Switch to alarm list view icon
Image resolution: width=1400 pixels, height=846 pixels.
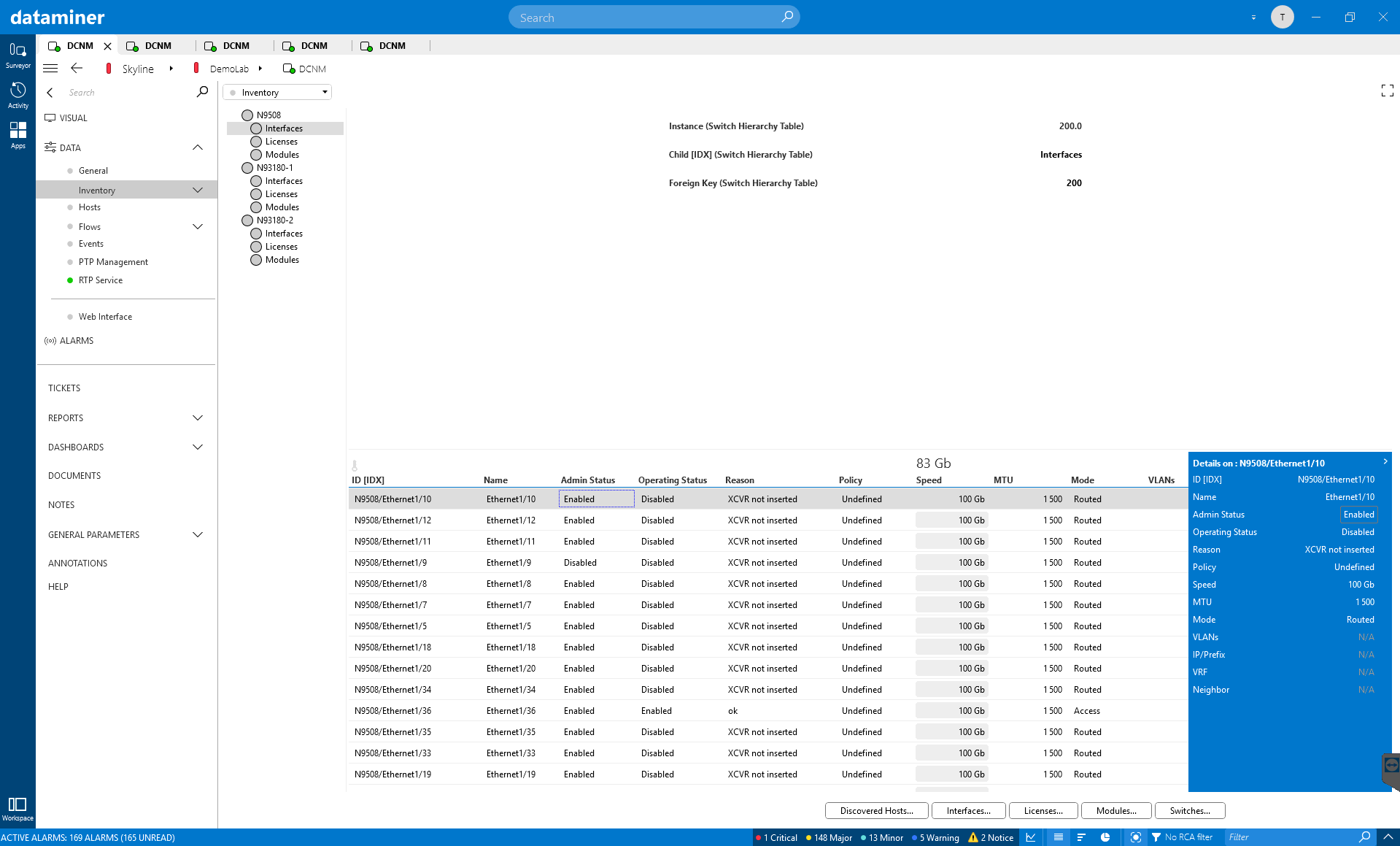pos(1058,837)
